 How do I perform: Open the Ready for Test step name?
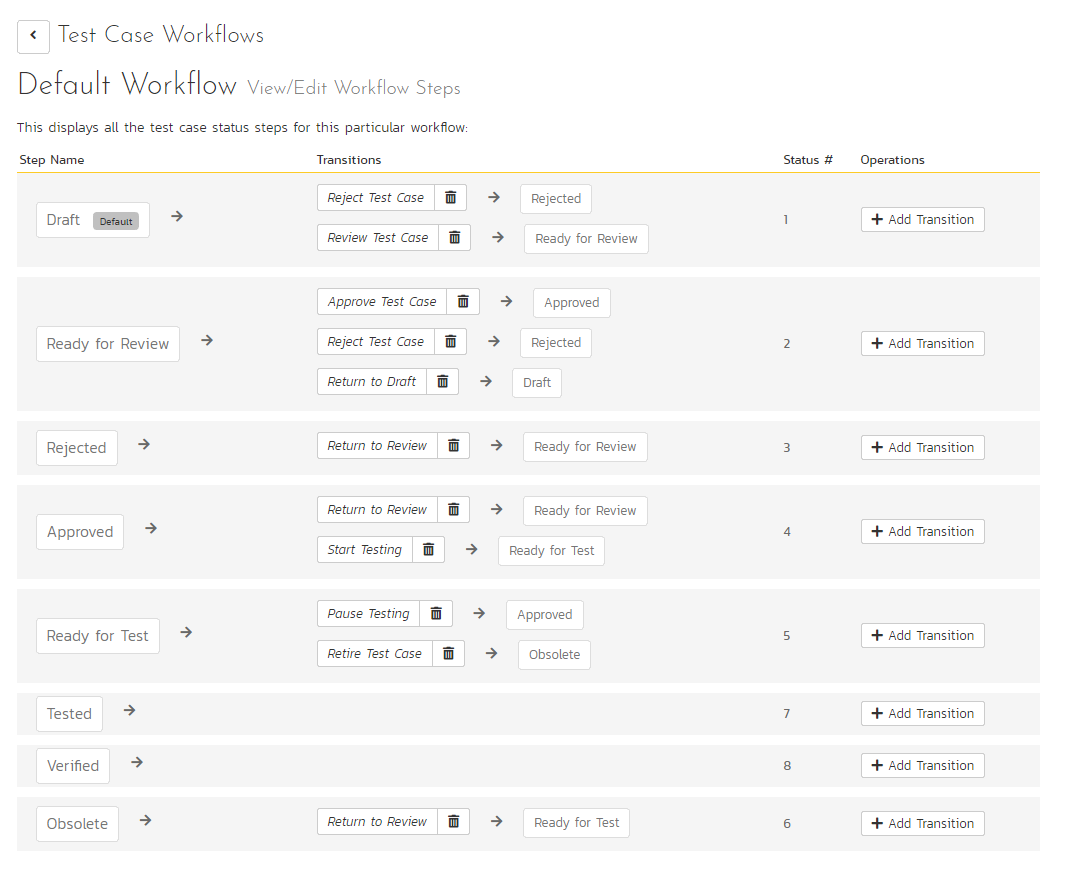pyautogui.click(x=97, y=636)
